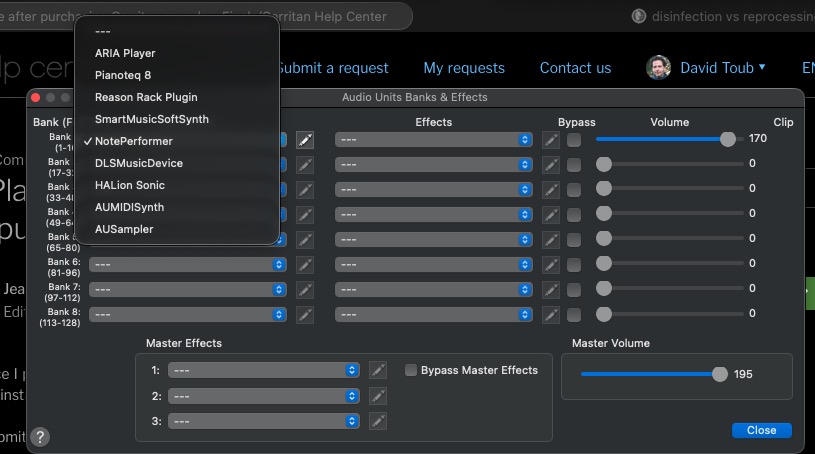Open the editor for Master Effect 1
Viewport: 815px width, 454px height.
[377, 370]
